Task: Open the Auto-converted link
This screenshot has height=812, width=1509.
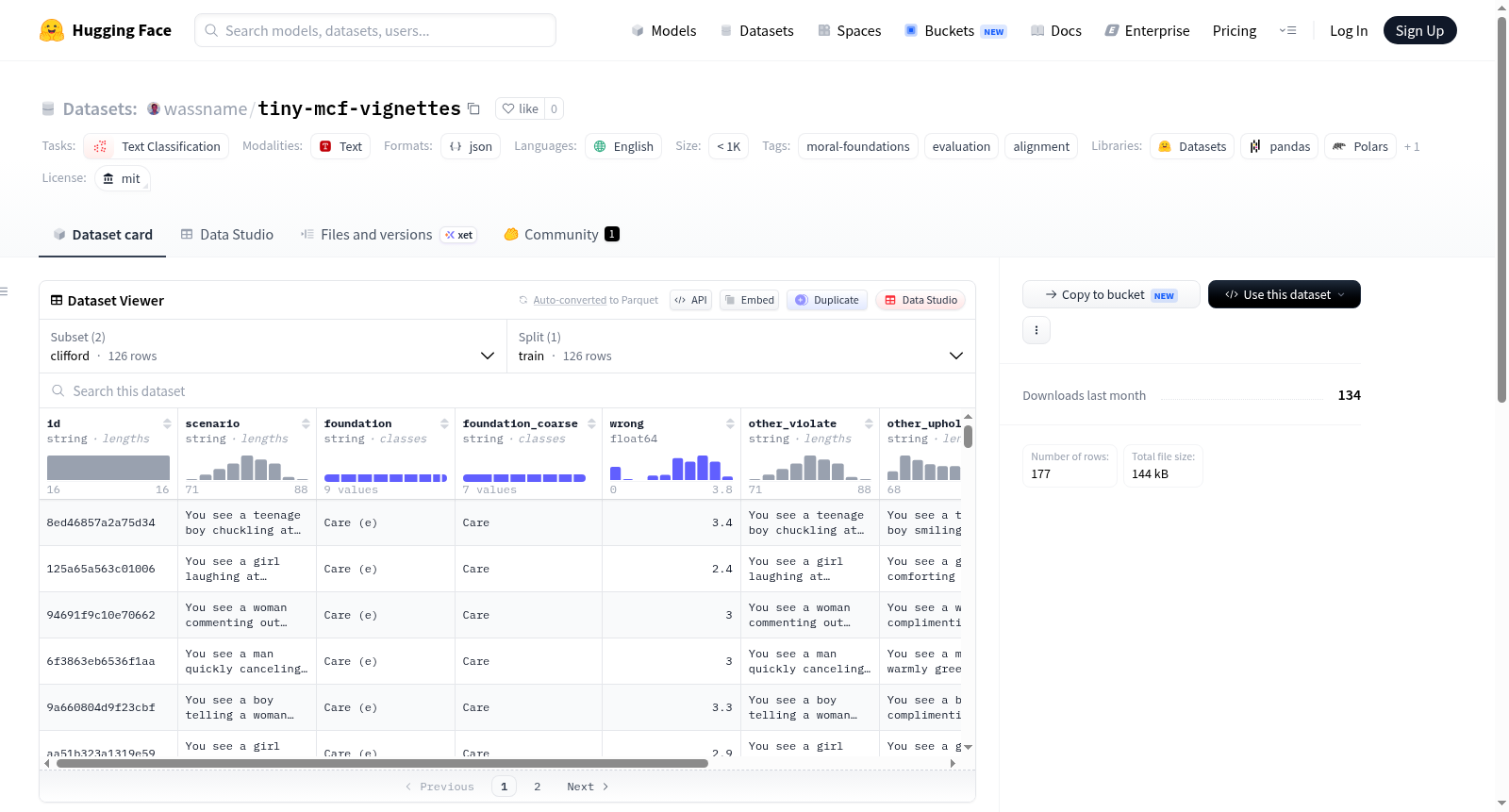Action: click(x=570, y=300)
